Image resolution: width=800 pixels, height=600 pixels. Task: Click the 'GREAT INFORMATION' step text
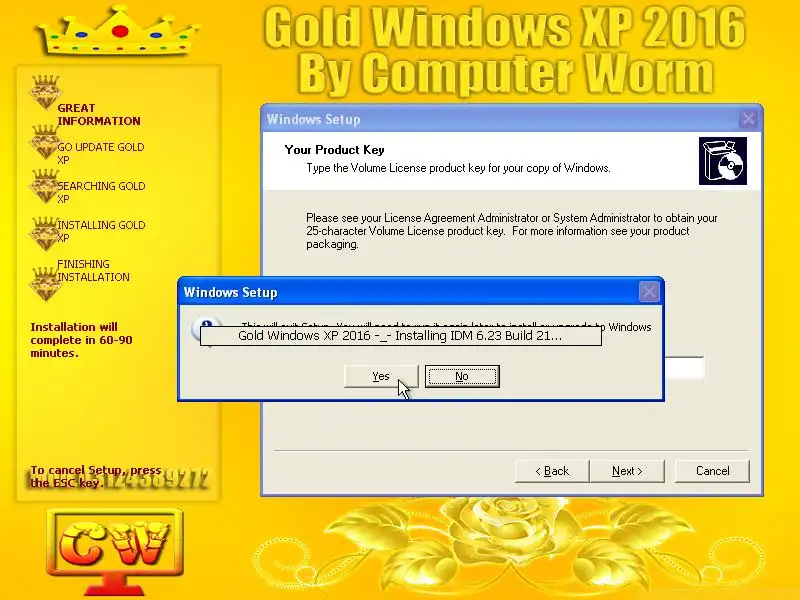point(99,115)
